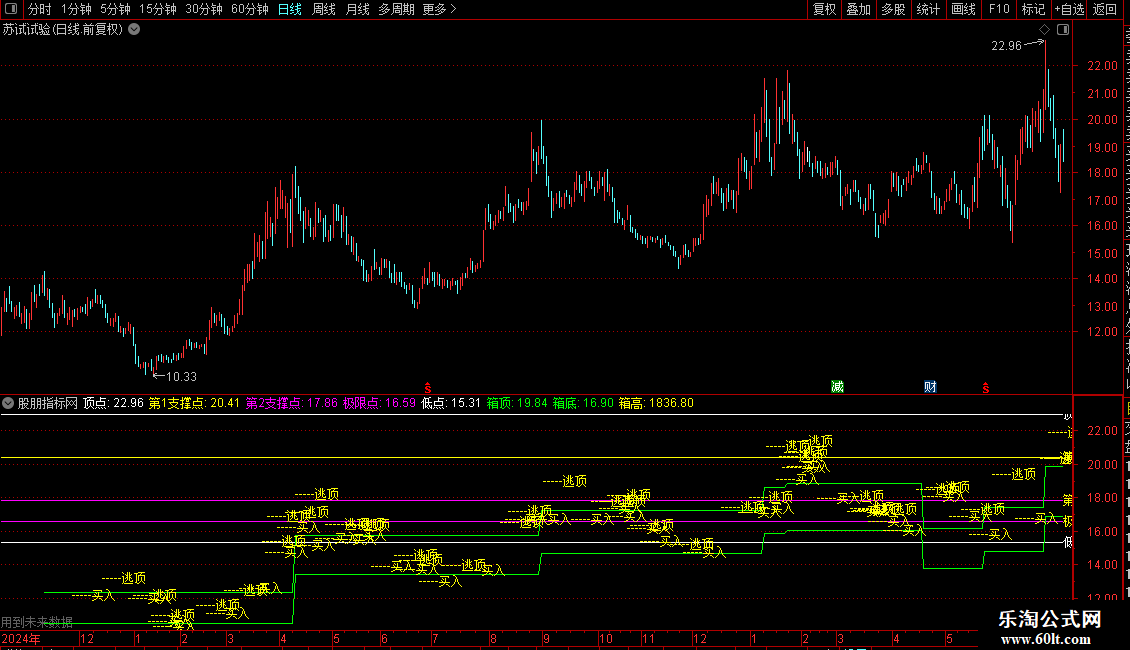1130x650 pixels.
Task: Click the 10.33 low price label
Action: pyautogui.click(x=181, y=377)
